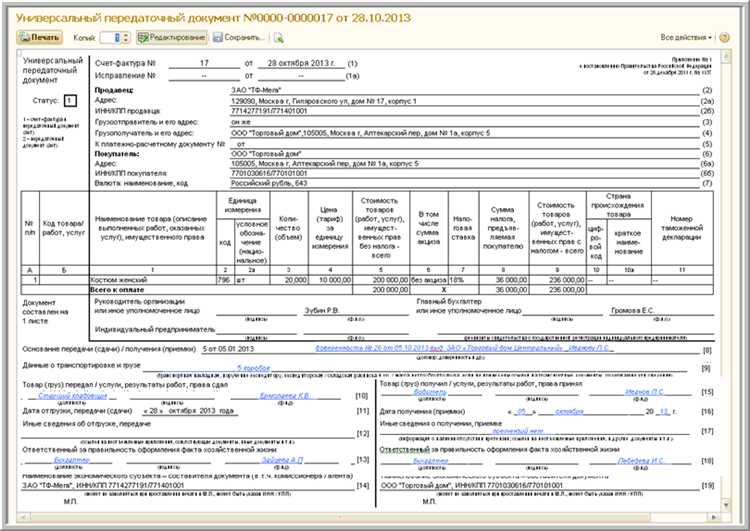Screen dimensions: 750x531
Task: Open print preview magnifier icon
Action: click(279, 37)
